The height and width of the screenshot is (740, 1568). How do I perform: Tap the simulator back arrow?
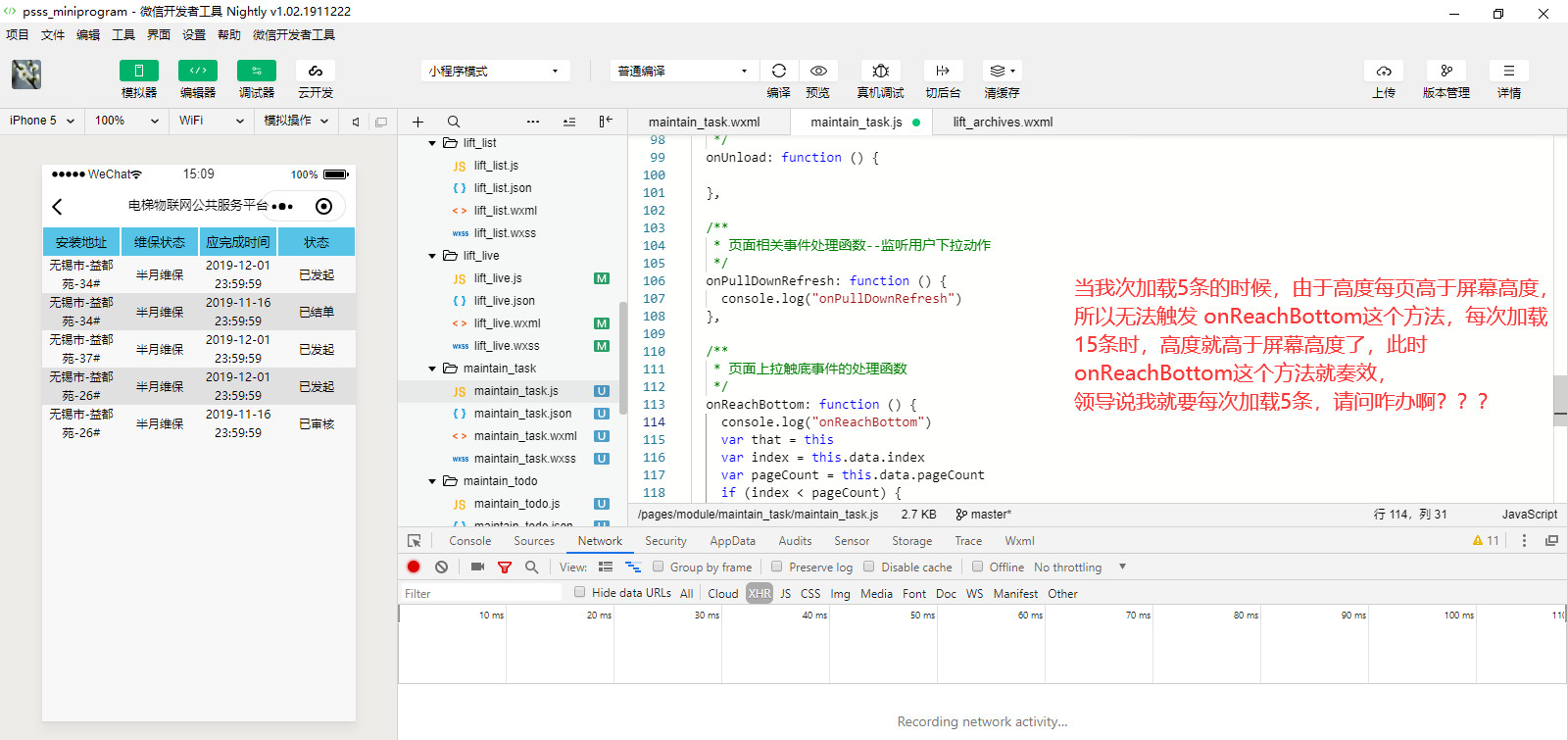click(x=58, y=206)
